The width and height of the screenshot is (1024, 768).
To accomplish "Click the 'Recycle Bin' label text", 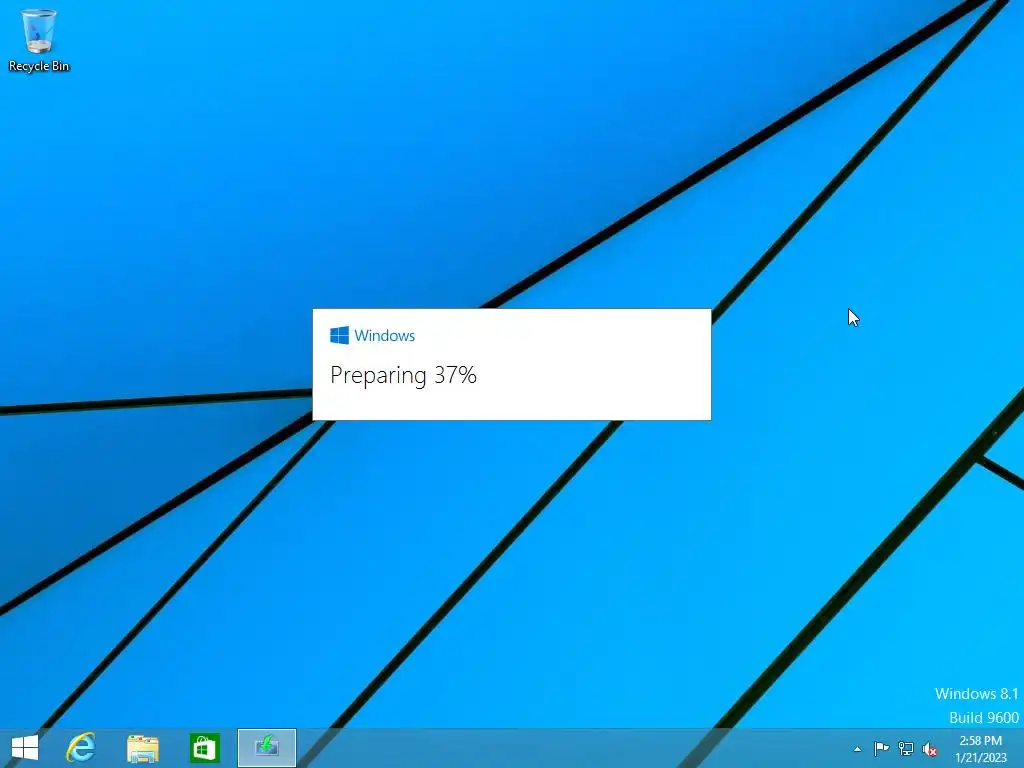I will click(39, 66).
